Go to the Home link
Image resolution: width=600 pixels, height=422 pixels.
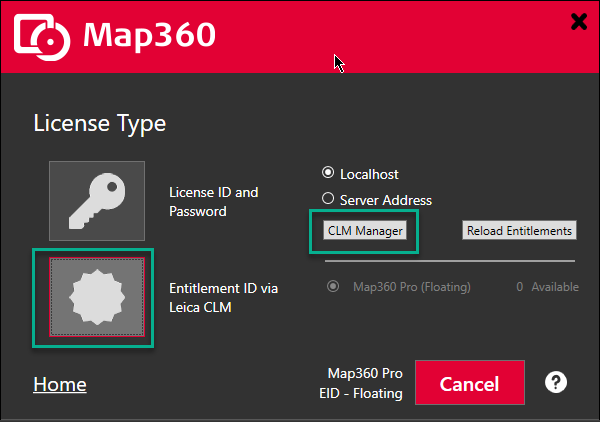[60, 384]
